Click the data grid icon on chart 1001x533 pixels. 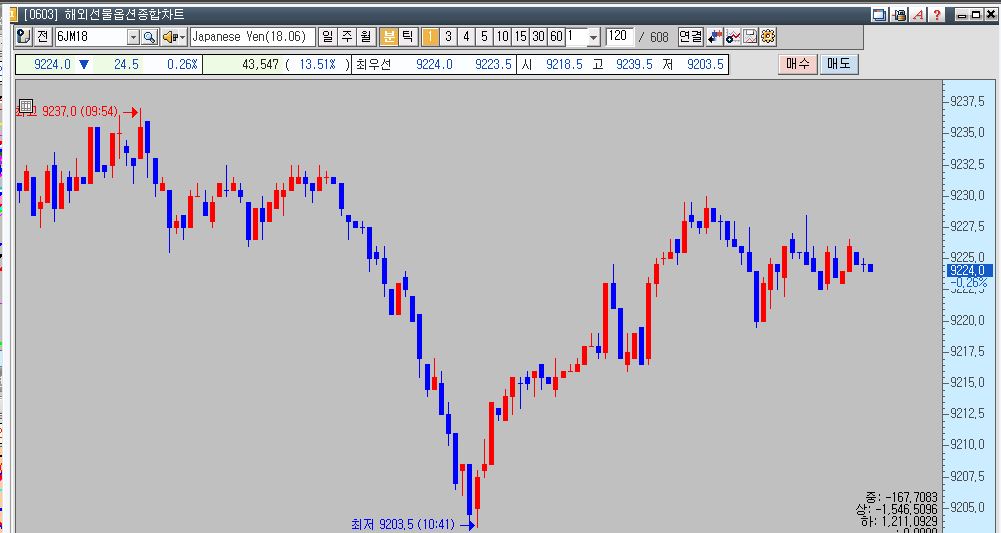tap(26, 106)
